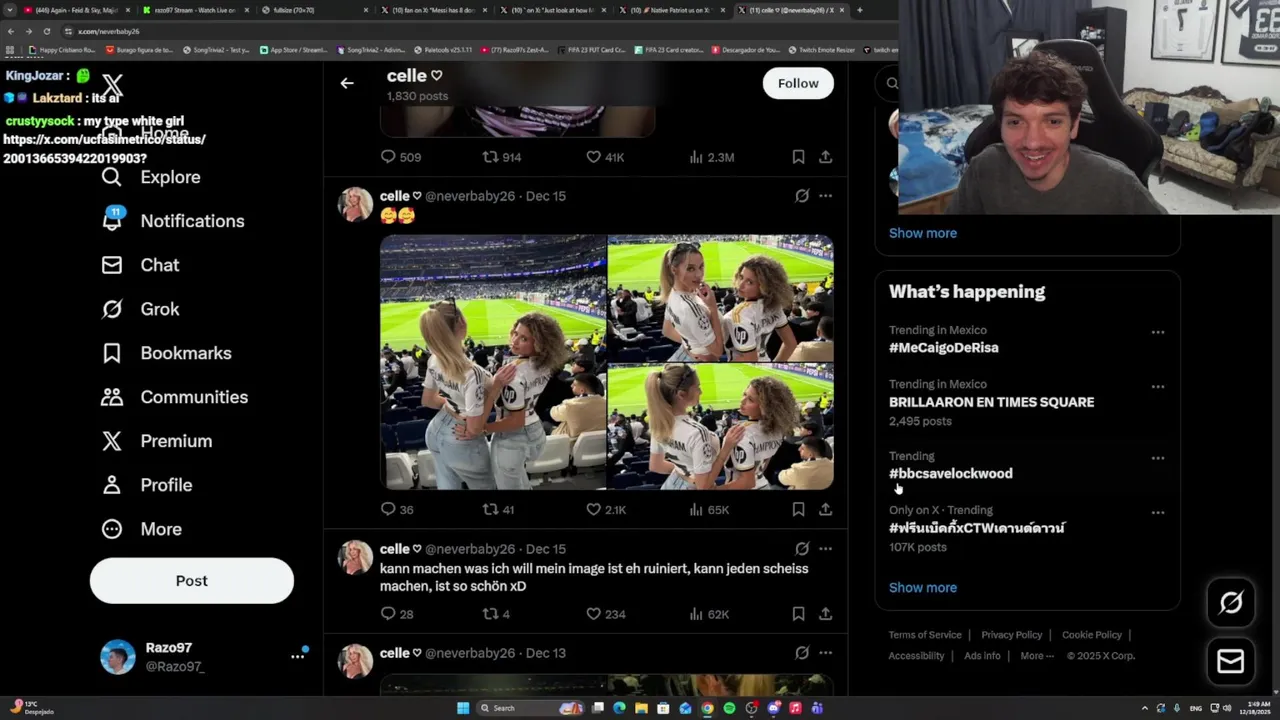Open new browser tab with plus button
The image size is (1280, 720).
pyautogui.click(x=861, y=10)
